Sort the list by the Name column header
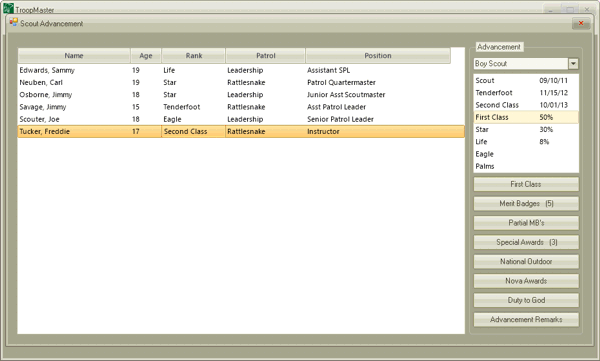This screenshot has width=600, height=361. 74,56
